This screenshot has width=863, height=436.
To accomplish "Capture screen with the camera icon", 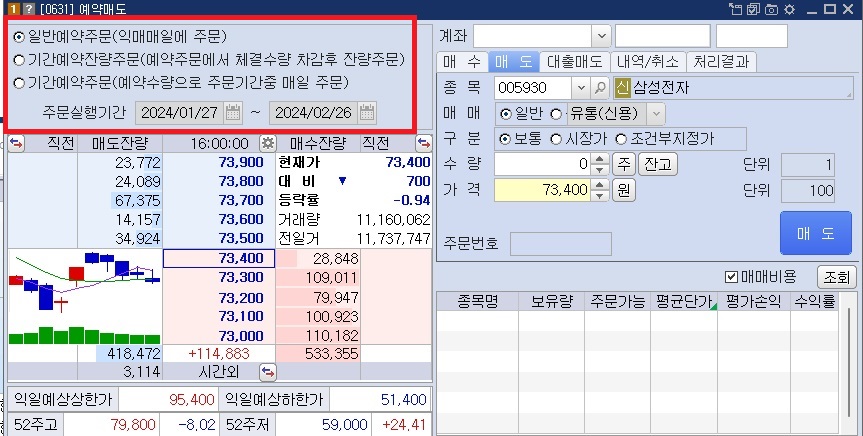I will (772, 9).
